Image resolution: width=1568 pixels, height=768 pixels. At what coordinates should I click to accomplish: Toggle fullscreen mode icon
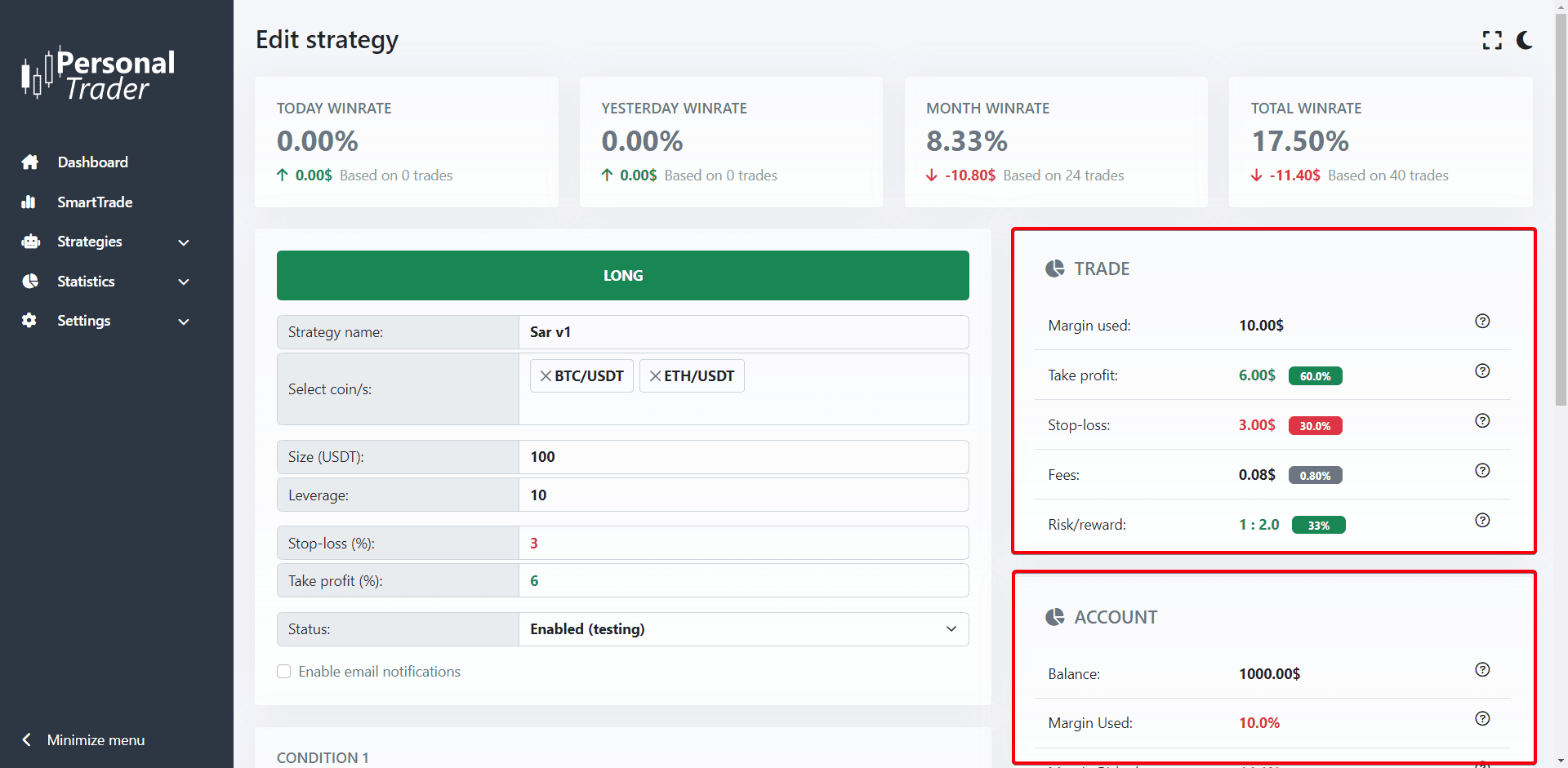coord(1492,41)
